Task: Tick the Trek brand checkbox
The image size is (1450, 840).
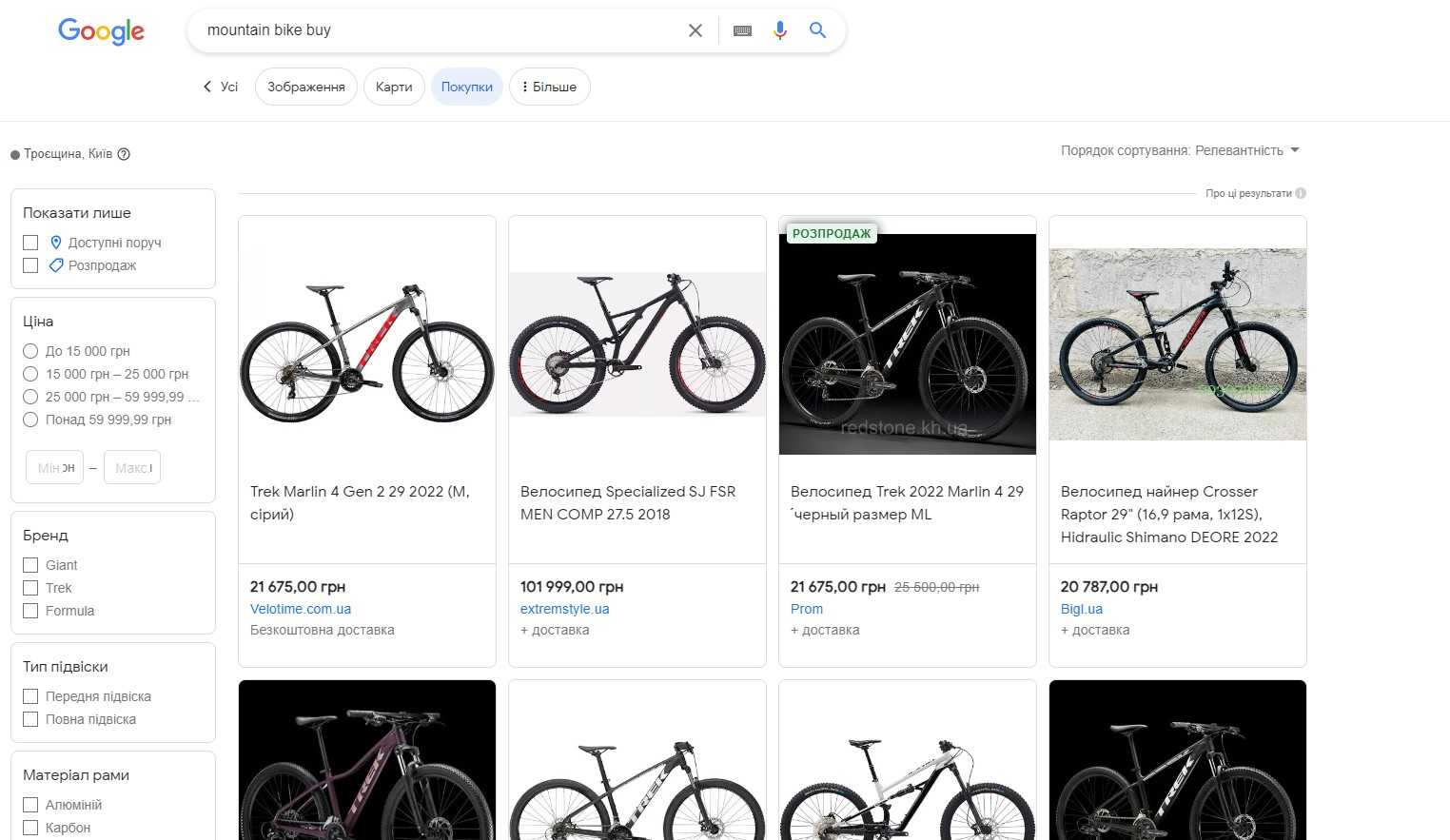Action: point(30,588)
